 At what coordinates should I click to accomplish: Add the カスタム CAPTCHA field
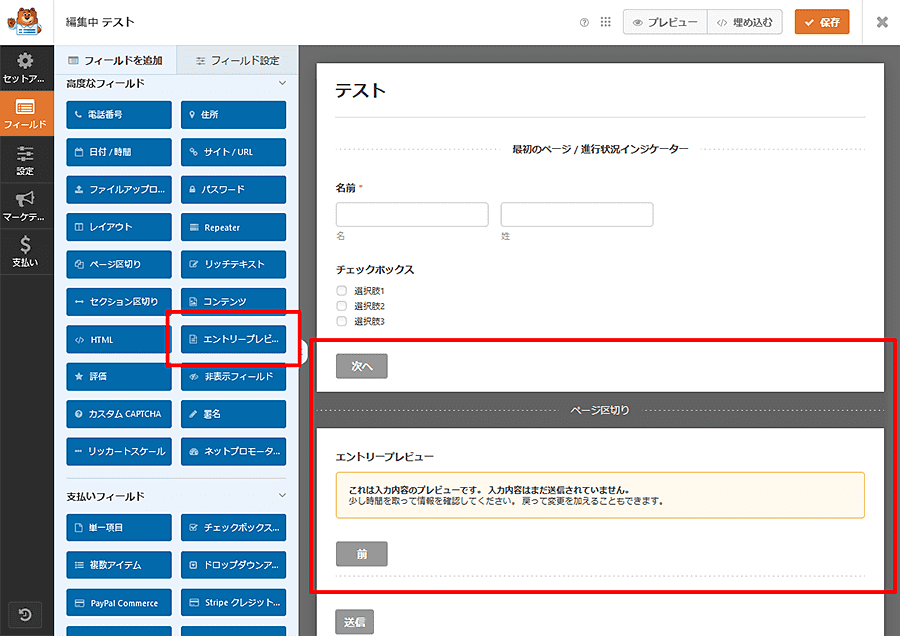pos(119,414)
